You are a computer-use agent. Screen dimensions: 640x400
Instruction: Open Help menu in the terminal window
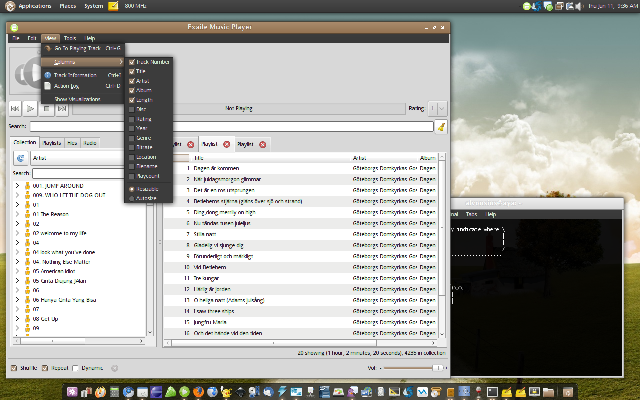pyautogui.click(x=491, y=214)
